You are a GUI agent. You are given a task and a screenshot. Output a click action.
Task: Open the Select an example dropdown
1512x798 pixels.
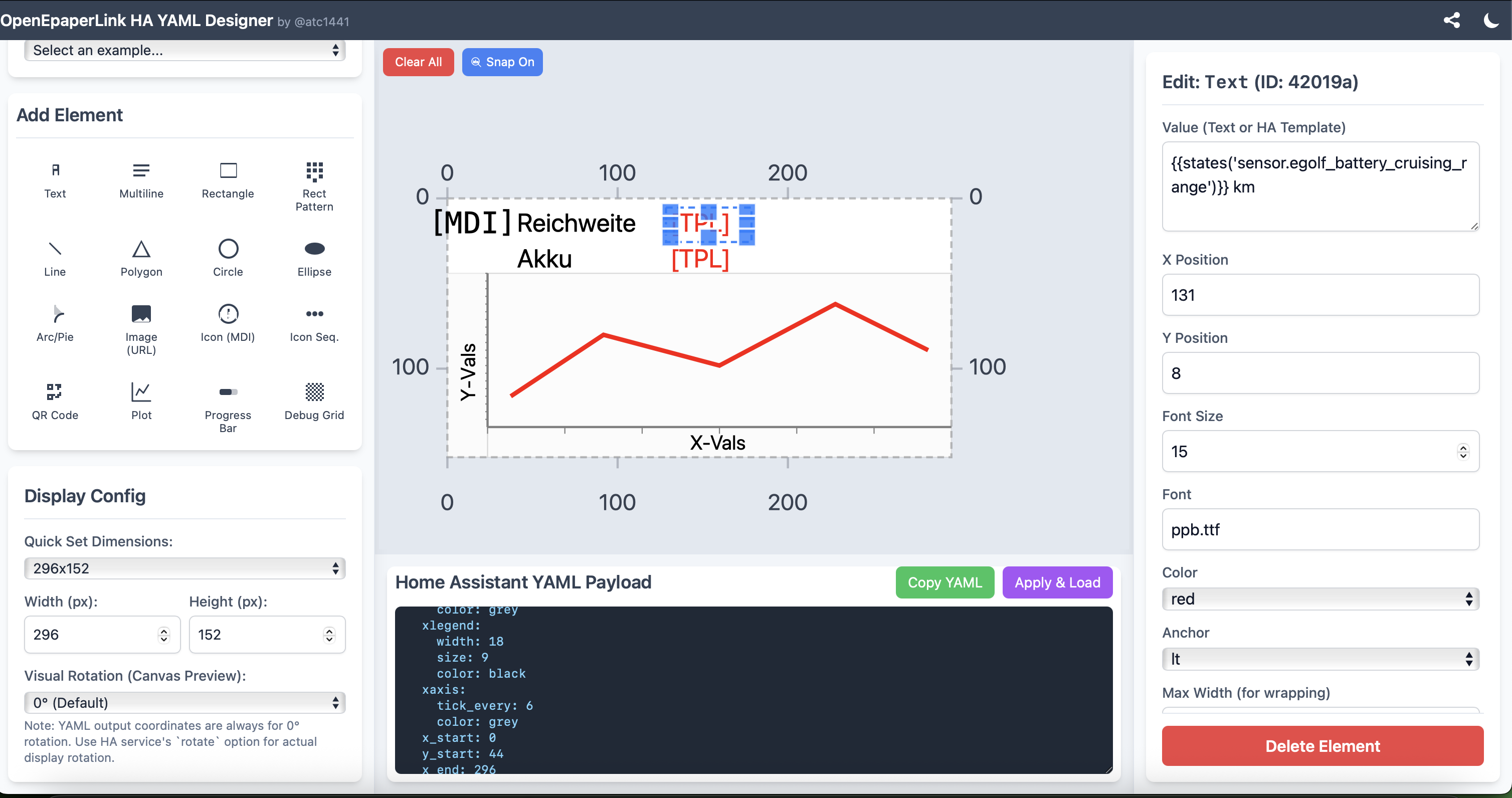(184, 51)
